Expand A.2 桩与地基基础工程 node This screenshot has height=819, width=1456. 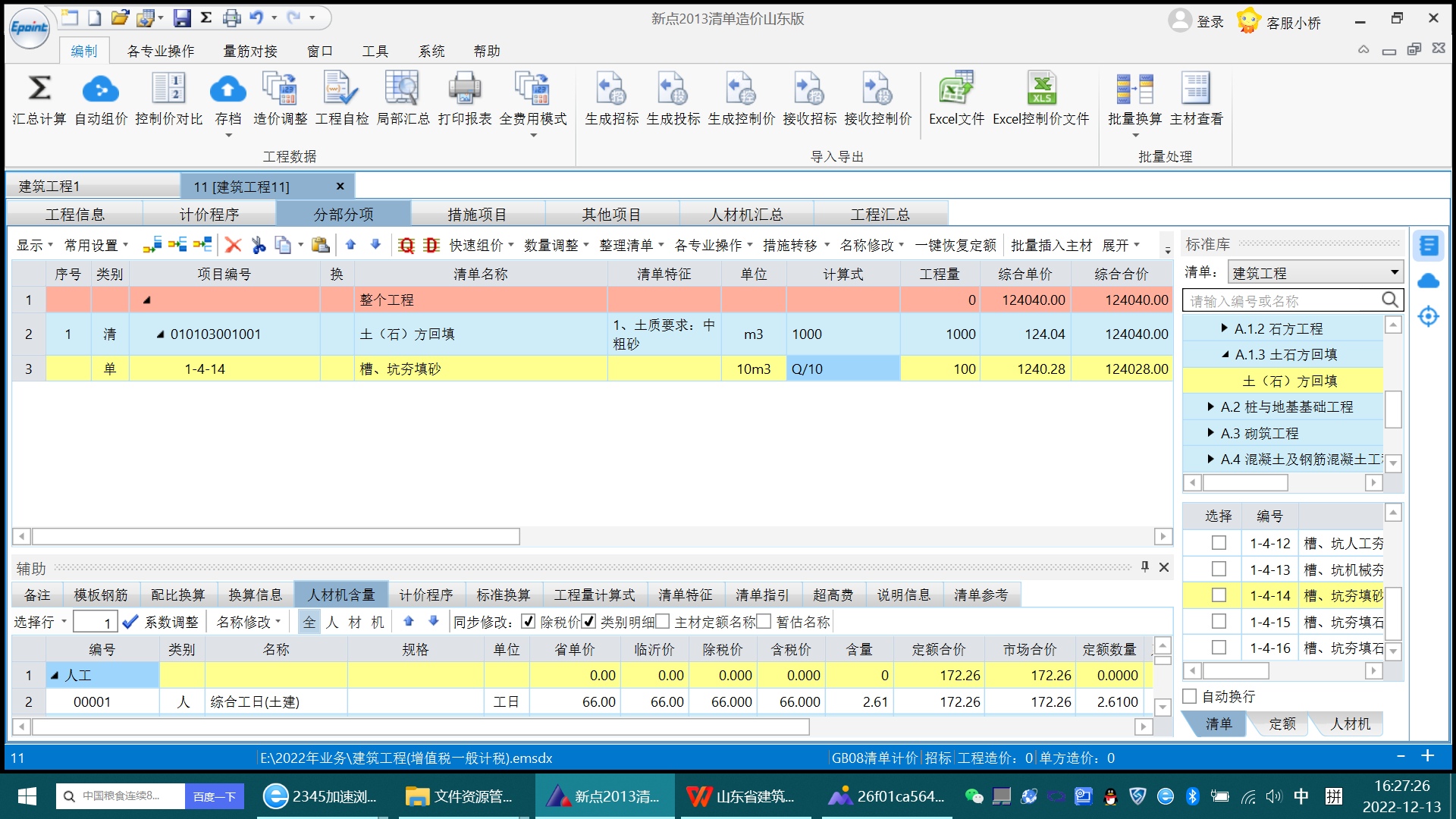1211,407
